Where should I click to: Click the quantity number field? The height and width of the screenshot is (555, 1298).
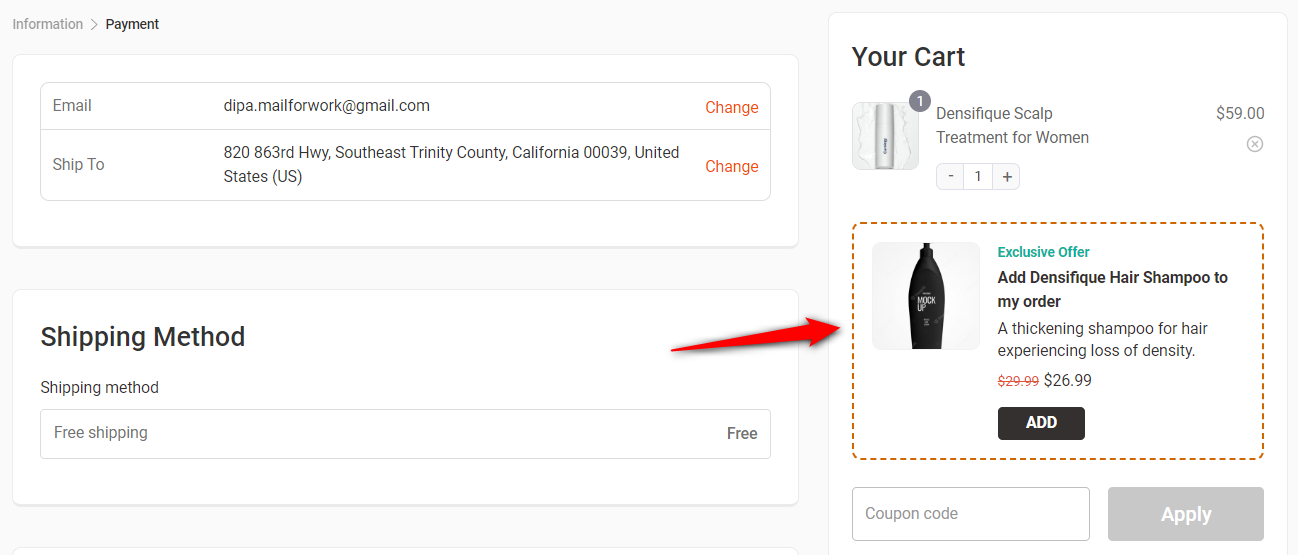tap(978, 176)
